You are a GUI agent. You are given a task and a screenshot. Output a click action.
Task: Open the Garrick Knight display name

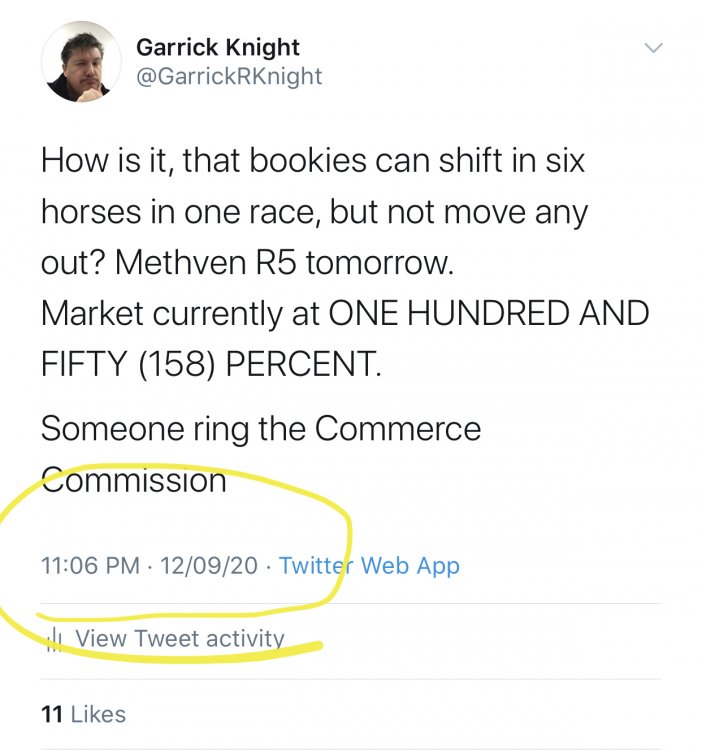pyautogui.click(x=217, y=47)
